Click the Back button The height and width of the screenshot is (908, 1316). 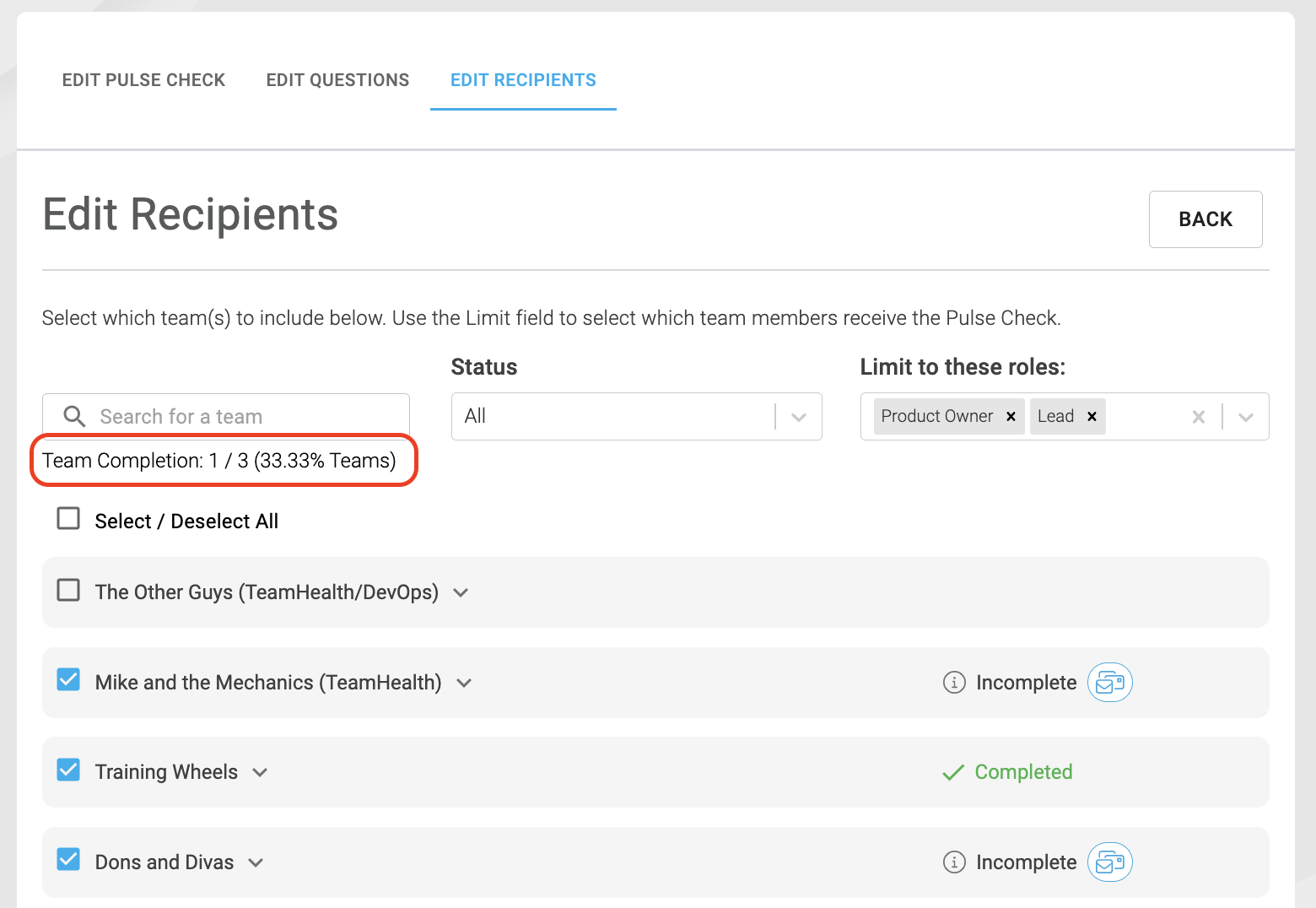1205,219
